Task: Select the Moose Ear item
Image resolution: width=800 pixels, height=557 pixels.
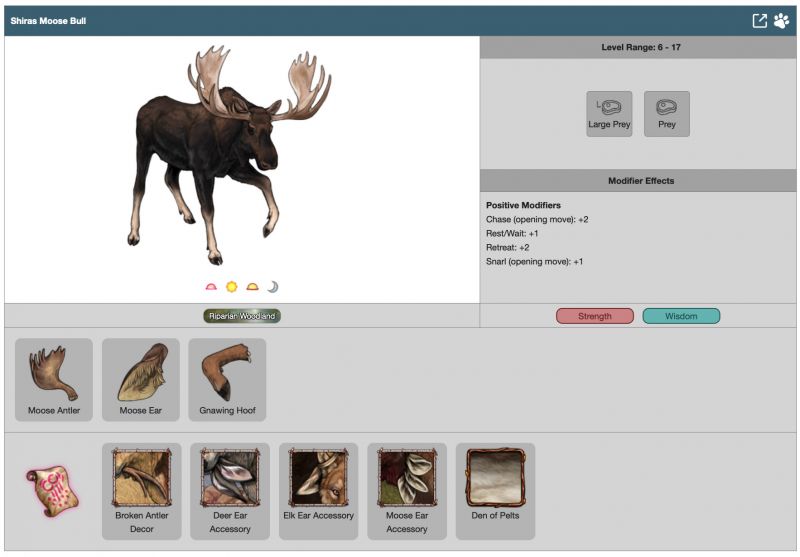Action: pos(141,379)
